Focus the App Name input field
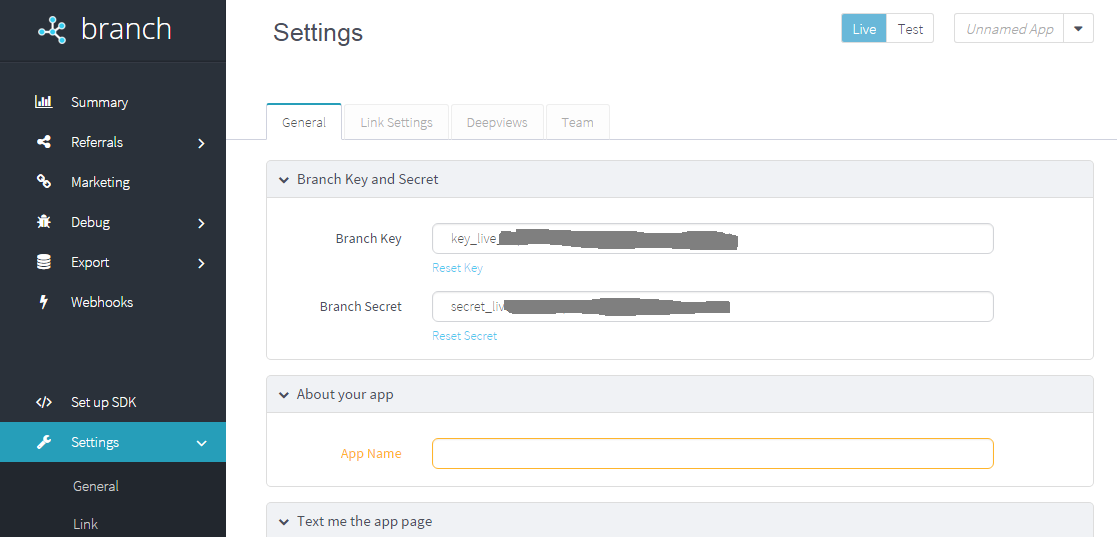 [x=712, y=454]
